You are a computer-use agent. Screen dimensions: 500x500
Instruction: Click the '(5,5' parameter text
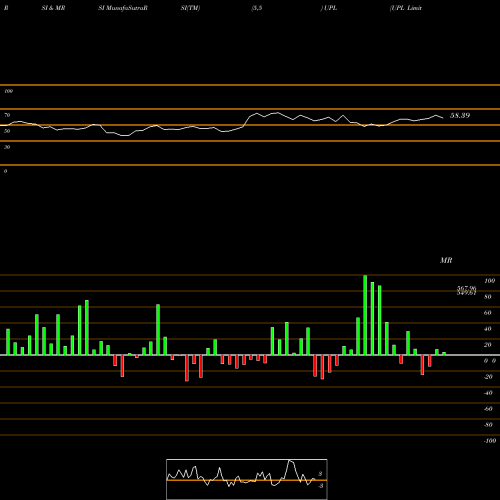click(x=257, y=8)
